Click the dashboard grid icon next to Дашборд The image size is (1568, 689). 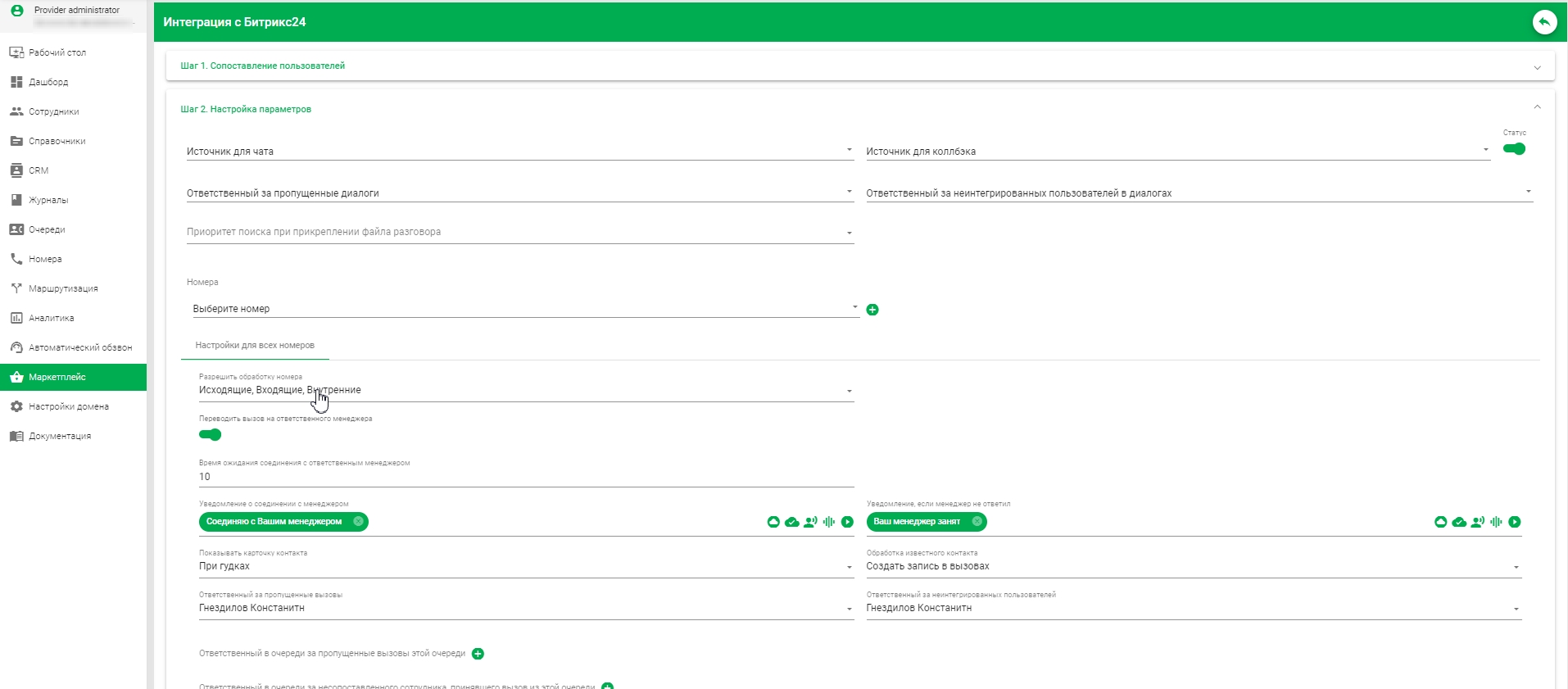[16, 82]
